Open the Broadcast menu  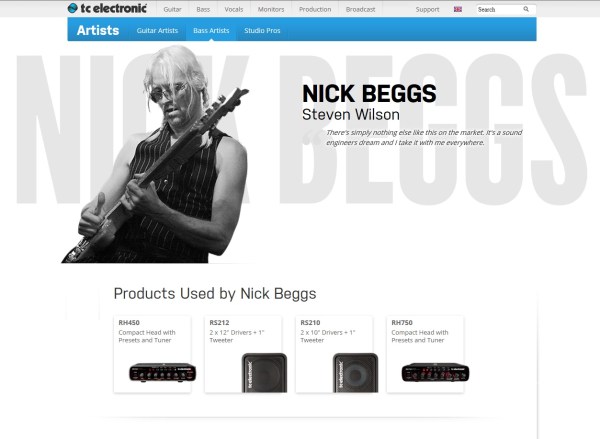click(360, 9)
